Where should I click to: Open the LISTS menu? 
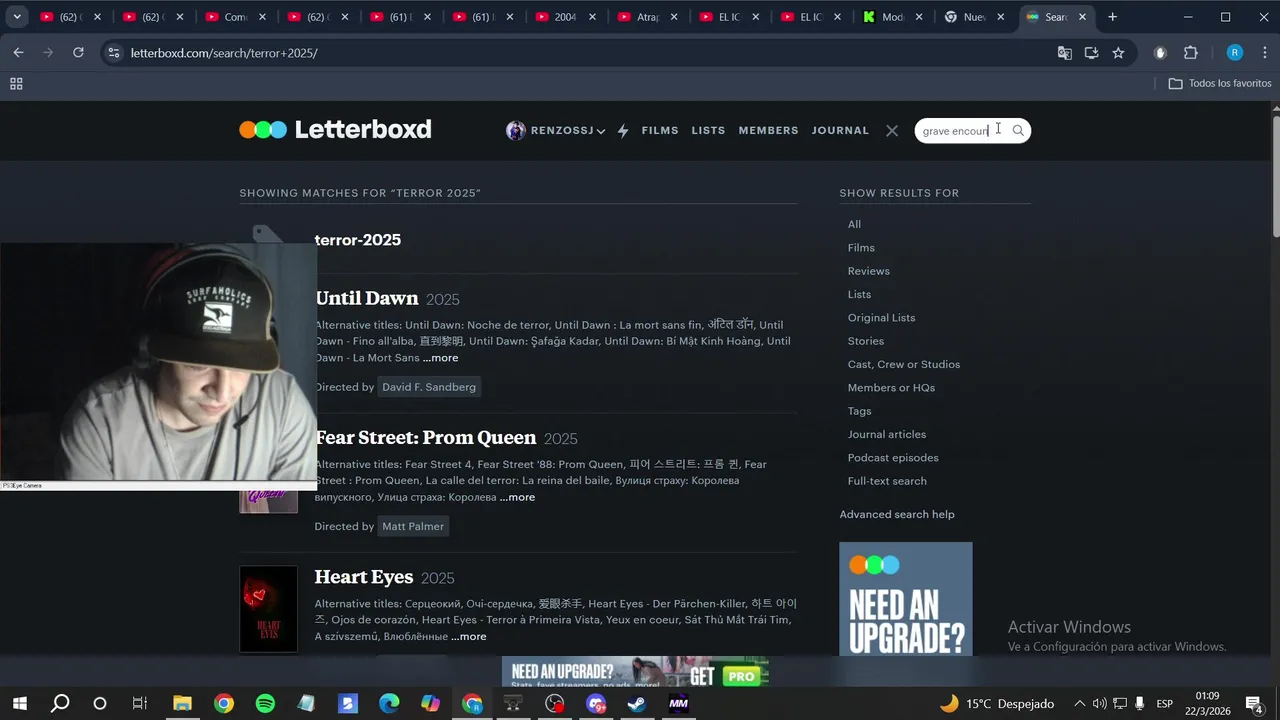(x=708, y=131)
